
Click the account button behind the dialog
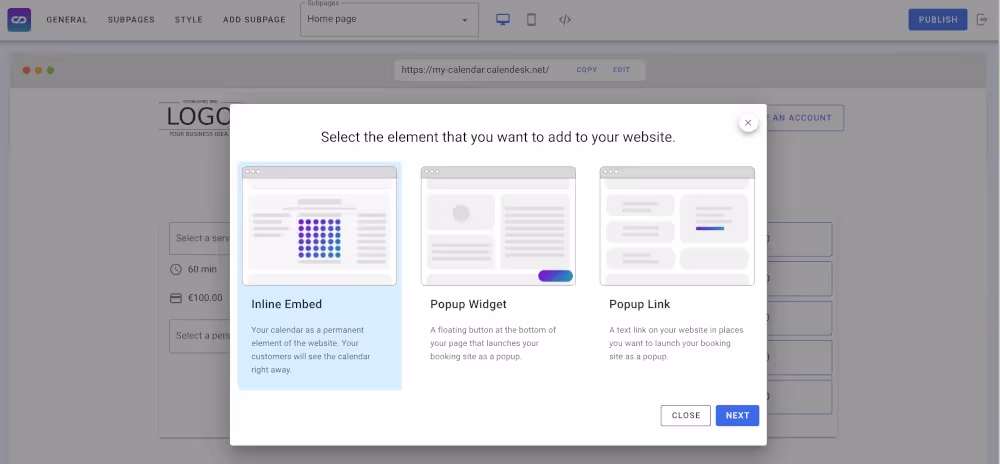pos(805,118)
